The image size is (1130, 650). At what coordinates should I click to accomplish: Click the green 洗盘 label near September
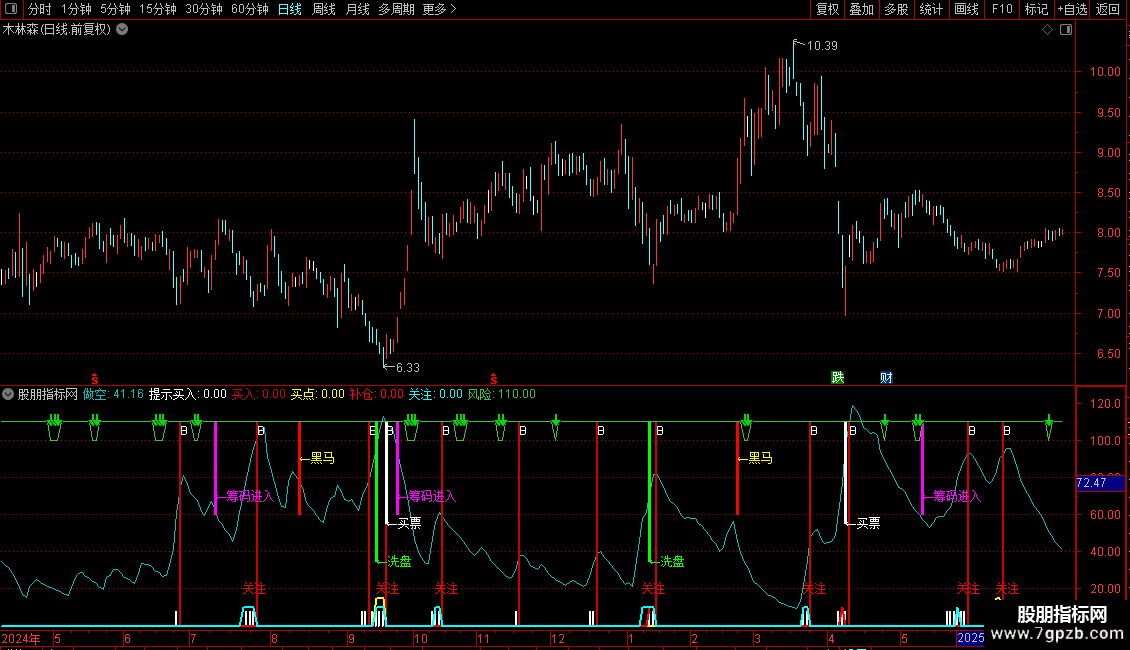[399, 561]
